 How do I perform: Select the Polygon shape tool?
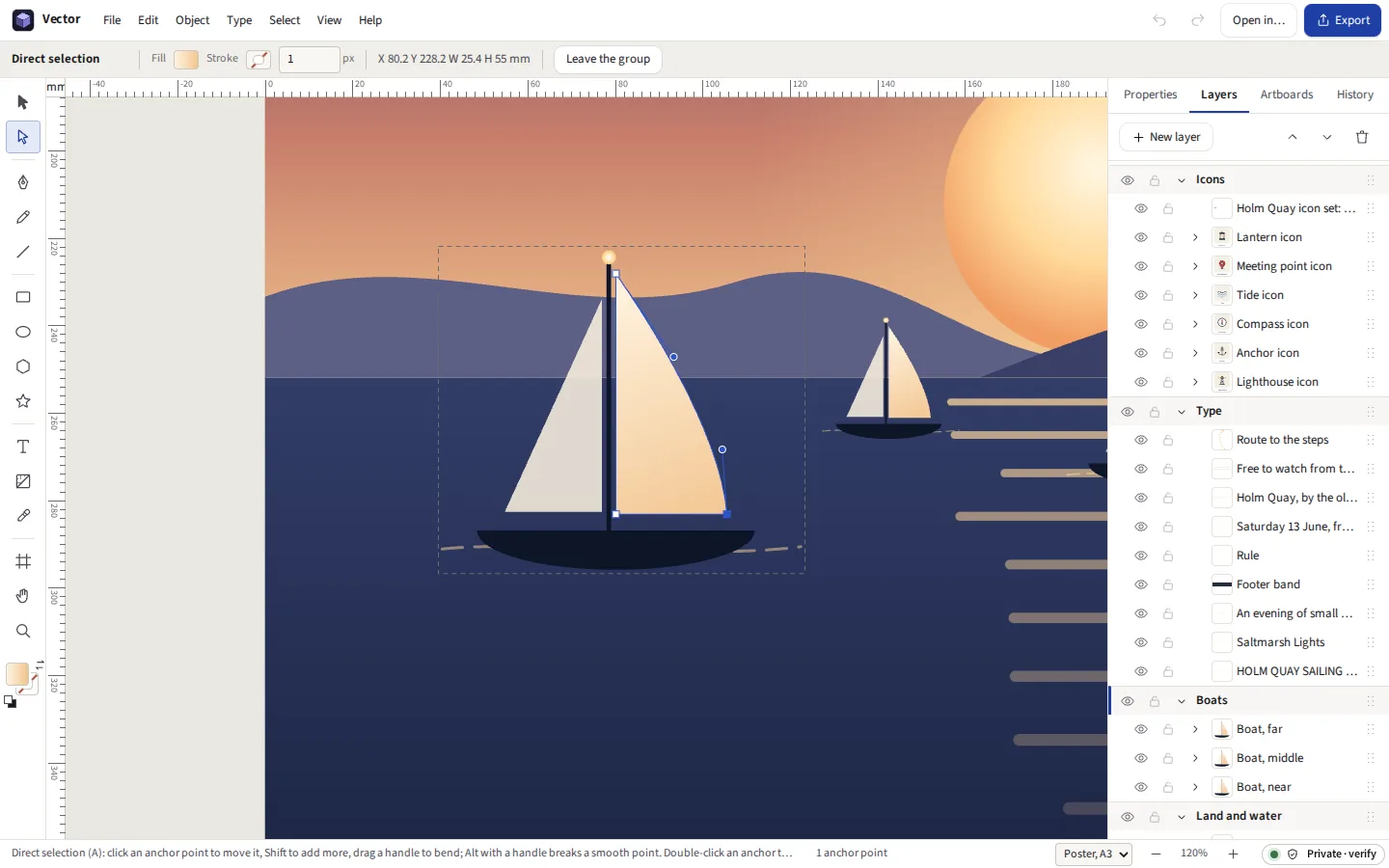tap(23, 366)
